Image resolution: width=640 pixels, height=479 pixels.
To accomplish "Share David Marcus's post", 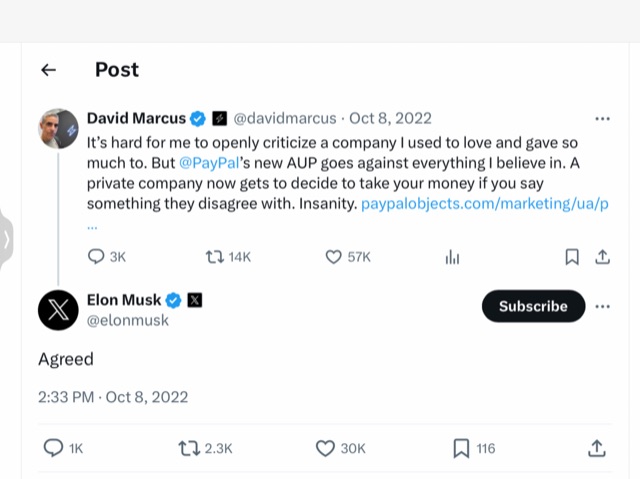I will pyautogui.click(x=602, y=257).
